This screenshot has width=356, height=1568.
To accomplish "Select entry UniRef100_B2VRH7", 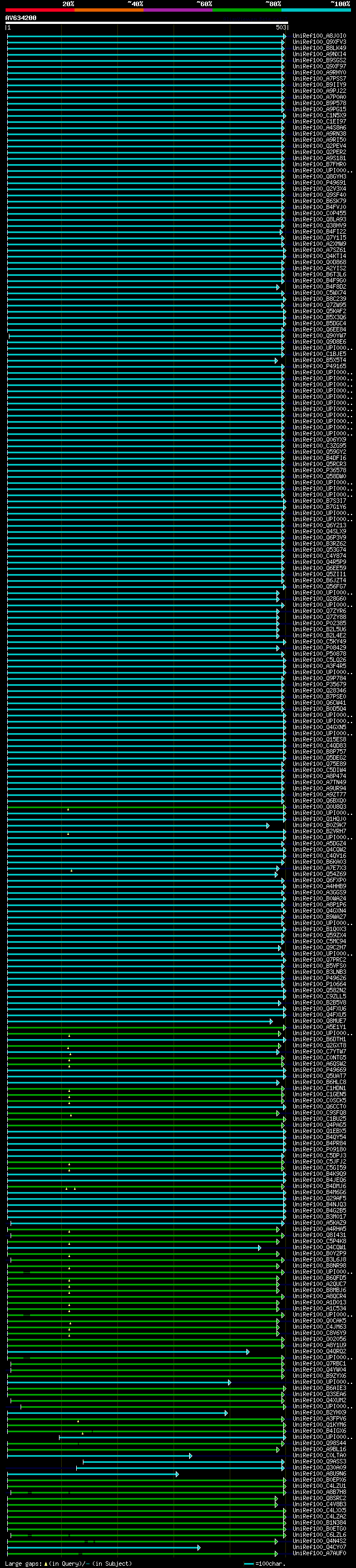I will pos(319,832).
